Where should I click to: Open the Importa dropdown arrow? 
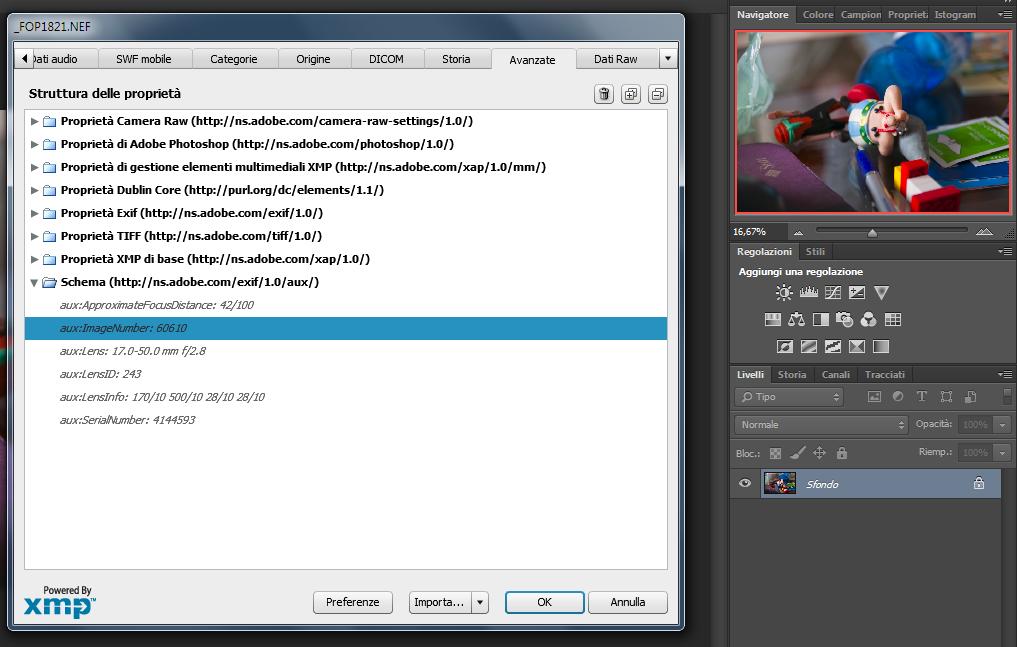coord(480,602)
